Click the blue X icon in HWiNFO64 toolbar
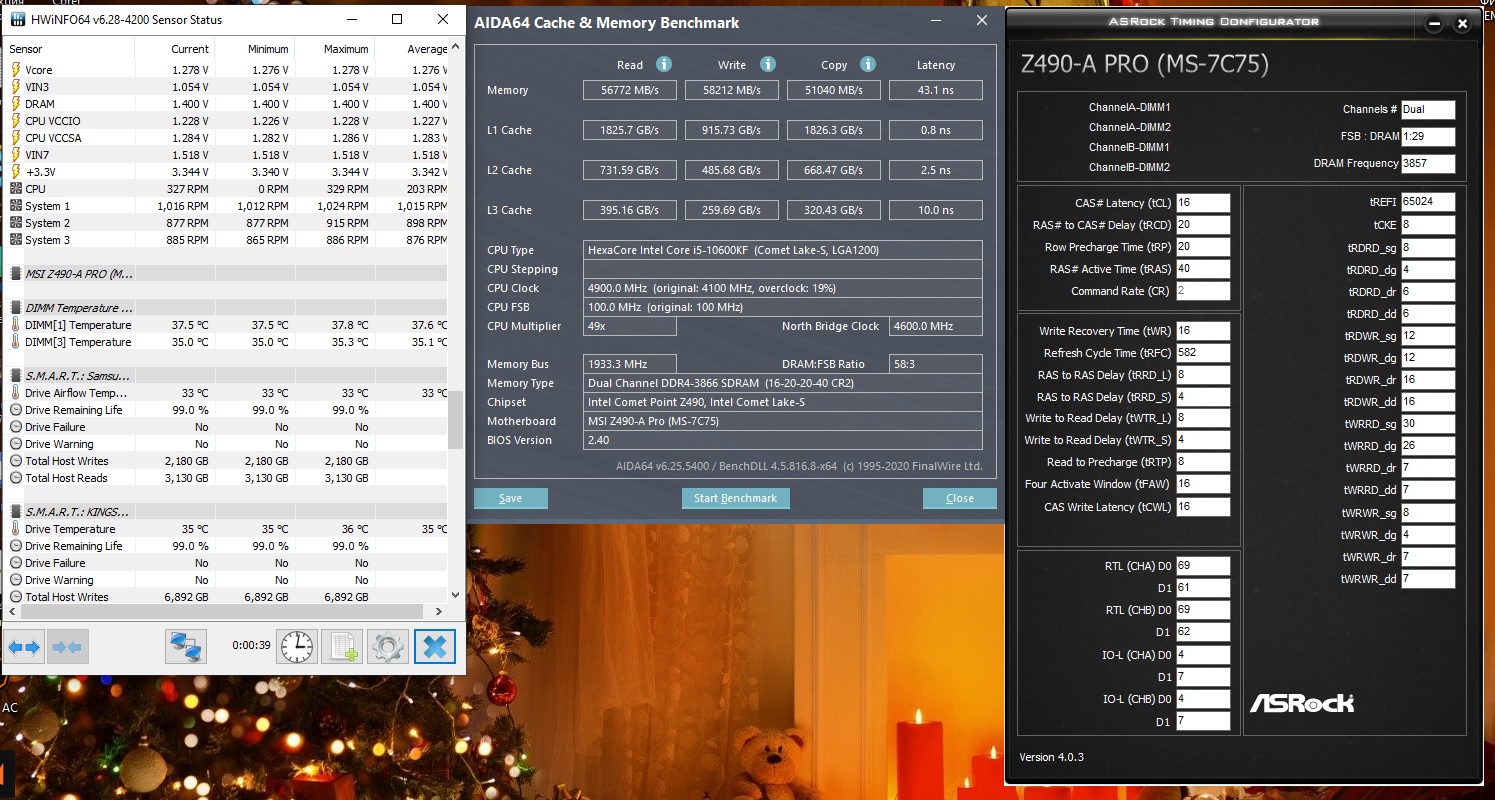1495x800 pixels. coord(434,647)
